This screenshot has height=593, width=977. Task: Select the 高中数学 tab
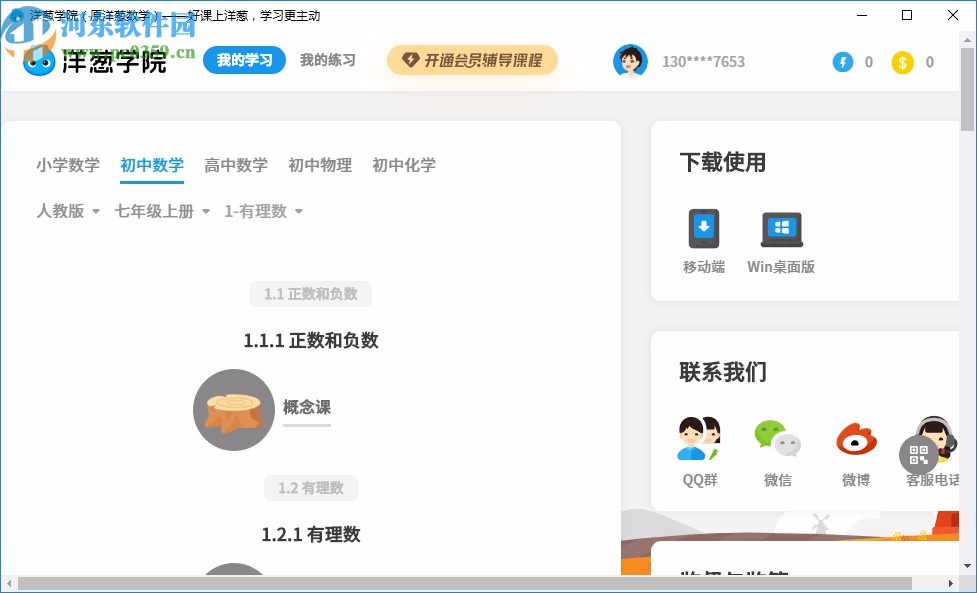tap(236, 165)
